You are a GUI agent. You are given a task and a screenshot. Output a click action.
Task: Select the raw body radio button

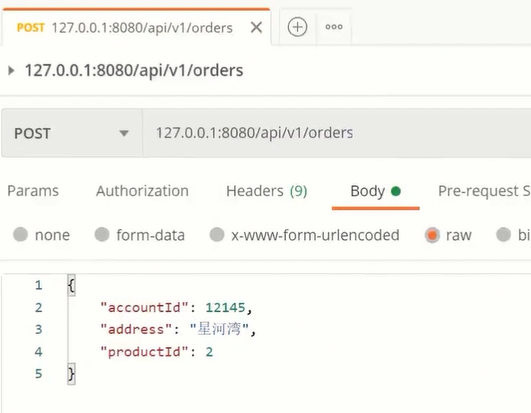tap(432, 235)
